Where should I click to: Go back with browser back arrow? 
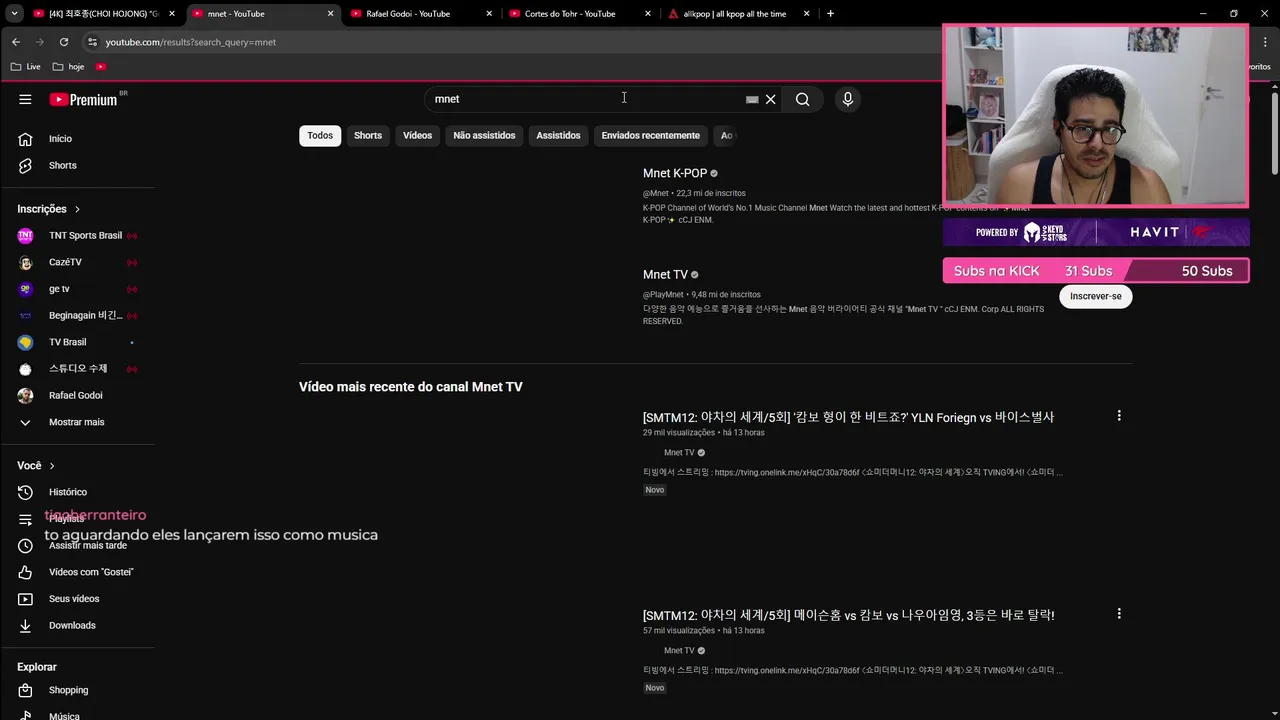(15, 42)
